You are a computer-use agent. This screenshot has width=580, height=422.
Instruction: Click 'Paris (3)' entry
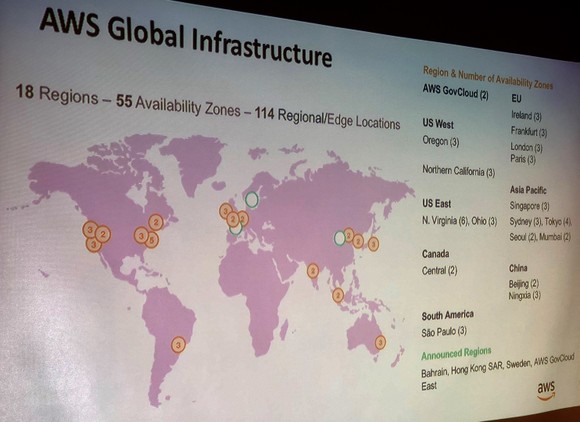click(x=523, y=159)
